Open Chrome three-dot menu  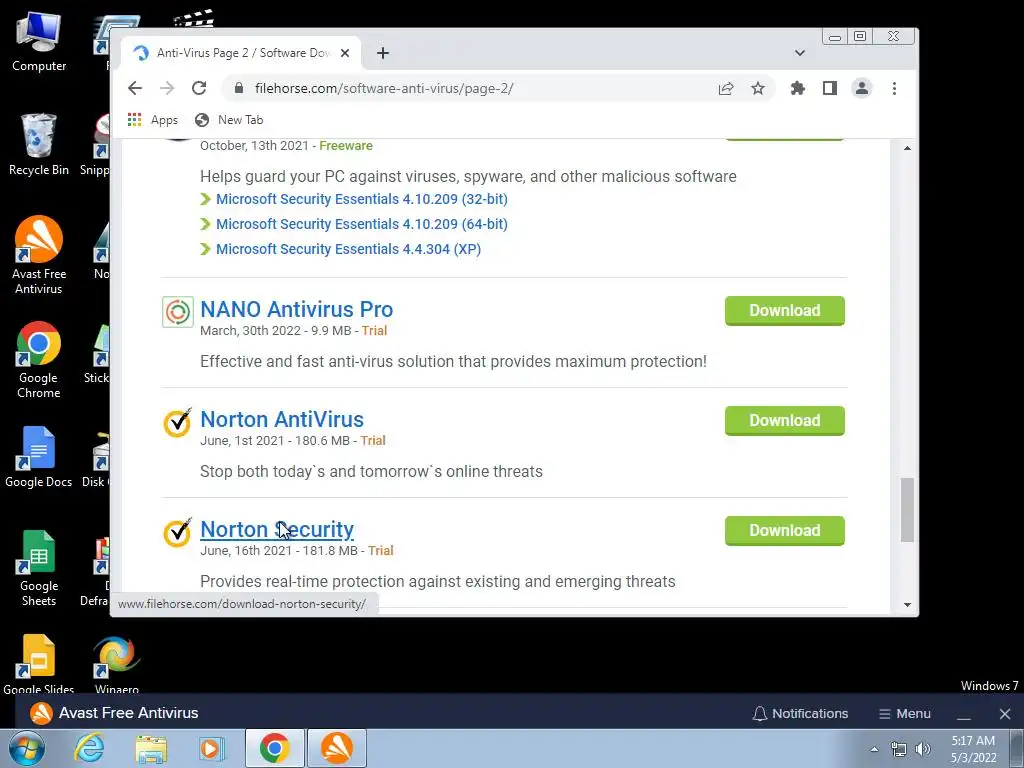(894, 88)
